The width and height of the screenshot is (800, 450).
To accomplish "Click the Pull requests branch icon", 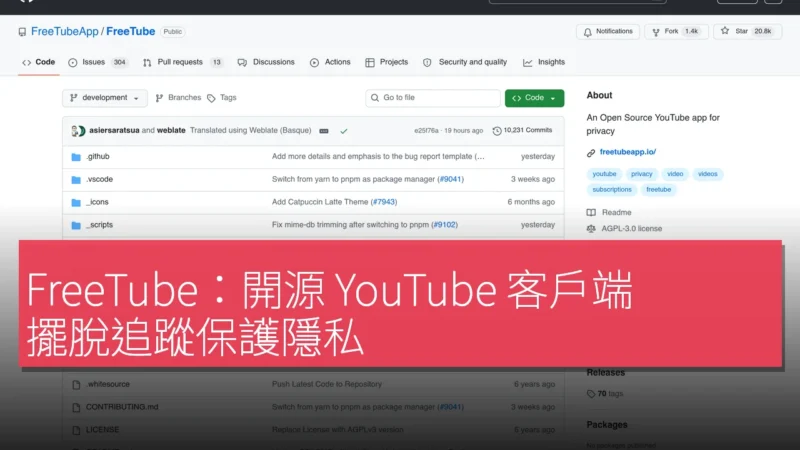I will point(147,63).
